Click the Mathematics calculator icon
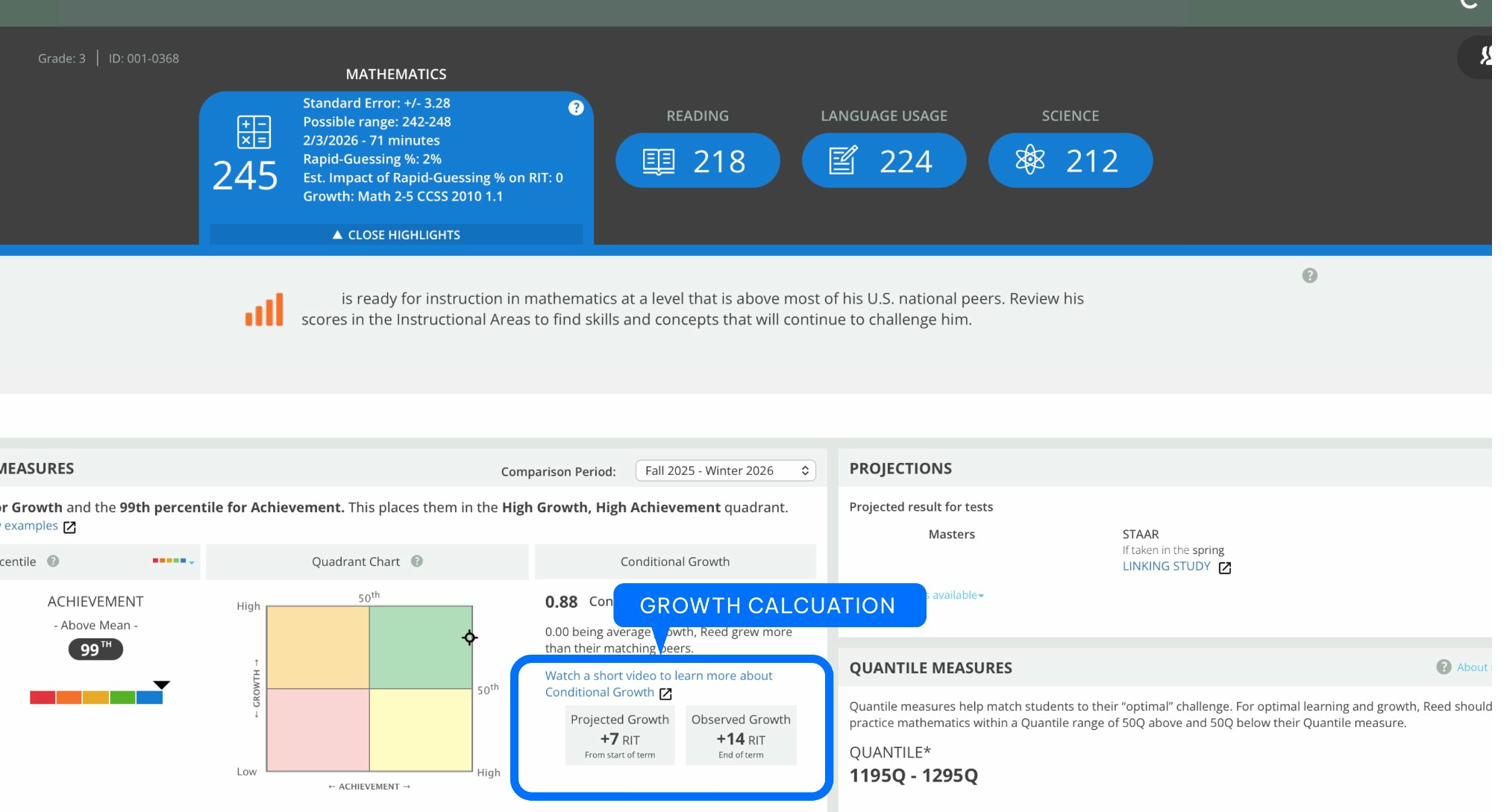Image resolution: width=1512 pixels, height=812 pixels. click(x=254, y=132)
